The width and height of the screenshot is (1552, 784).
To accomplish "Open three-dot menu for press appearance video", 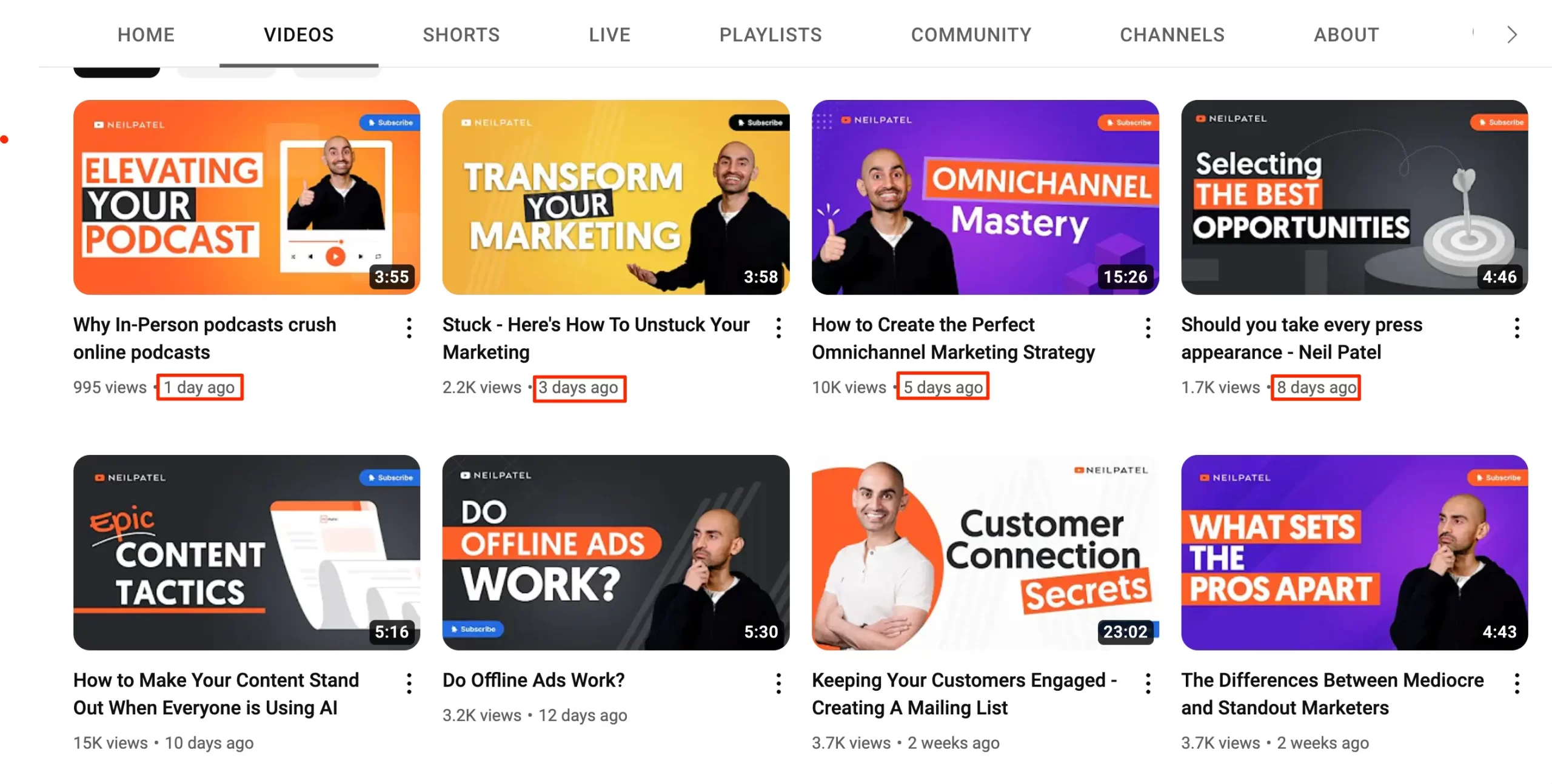I will click(1517, 328).
